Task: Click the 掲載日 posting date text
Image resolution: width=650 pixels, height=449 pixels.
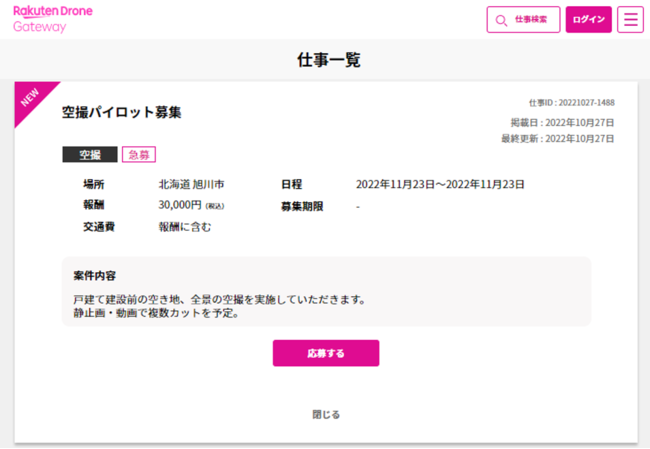Action: pyautogui.click(x=562, y=123)
